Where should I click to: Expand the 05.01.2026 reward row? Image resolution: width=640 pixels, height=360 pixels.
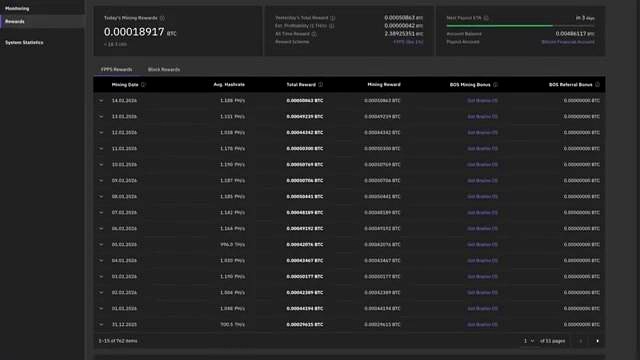[x=101, y=244]
